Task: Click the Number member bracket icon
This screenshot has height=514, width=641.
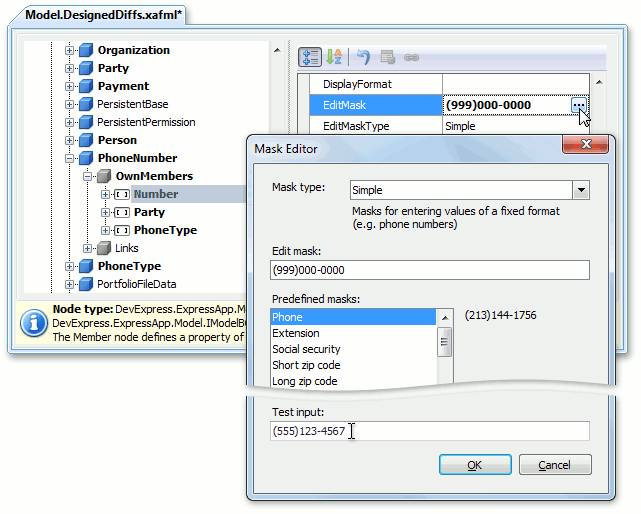Action: pos(122,194)
